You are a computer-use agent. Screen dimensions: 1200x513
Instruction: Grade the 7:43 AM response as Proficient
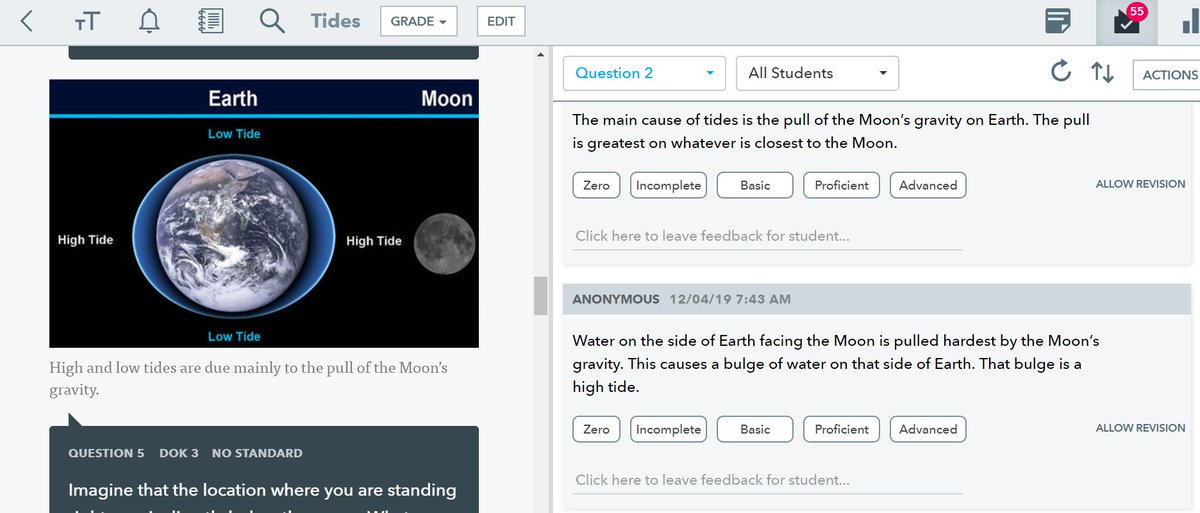842,429
